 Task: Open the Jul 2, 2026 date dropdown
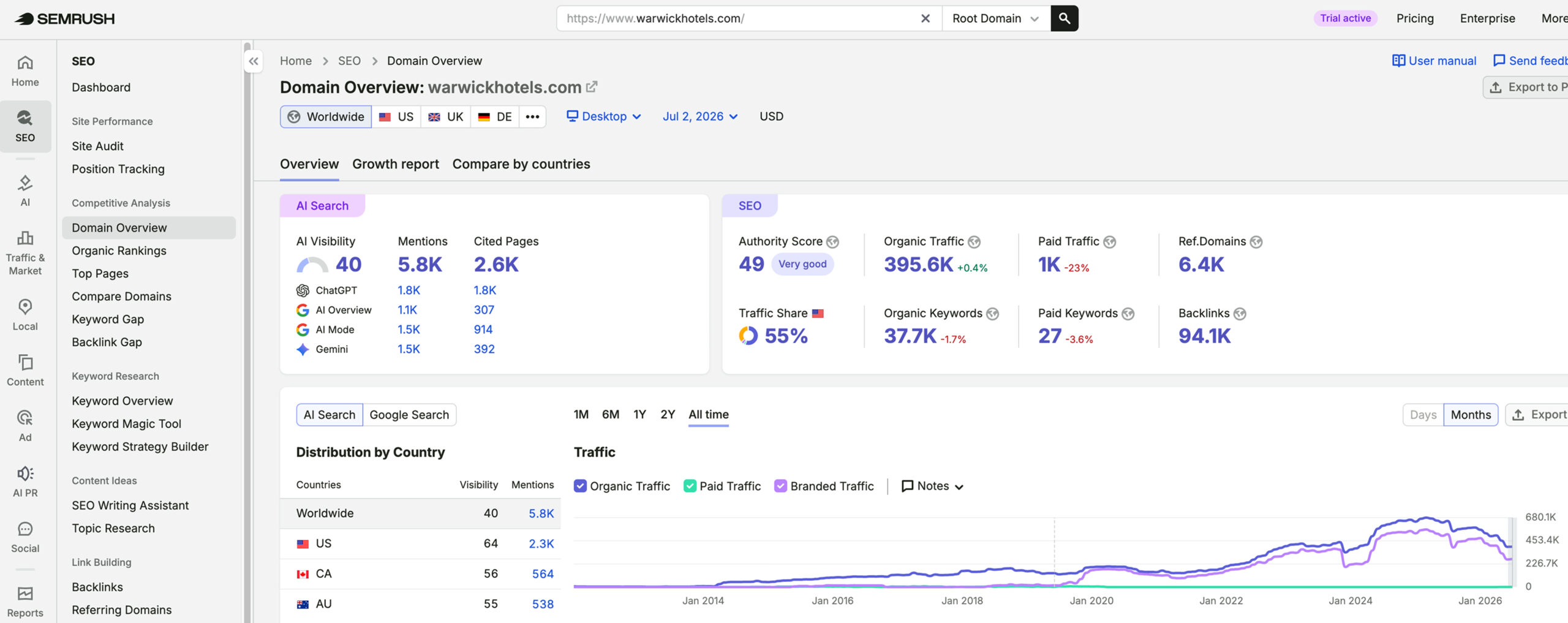point(700,116)
